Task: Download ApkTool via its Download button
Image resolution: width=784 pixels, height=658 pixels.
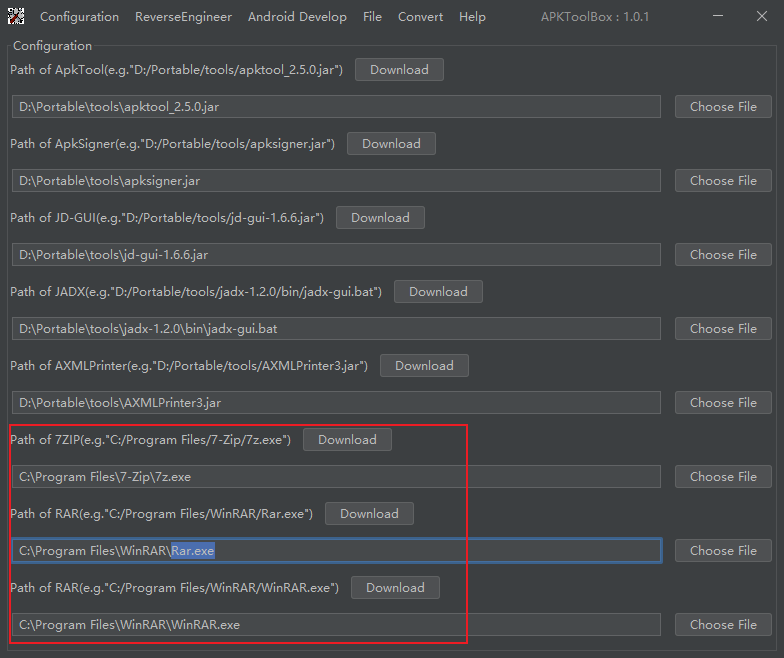Action: [399, 70]
